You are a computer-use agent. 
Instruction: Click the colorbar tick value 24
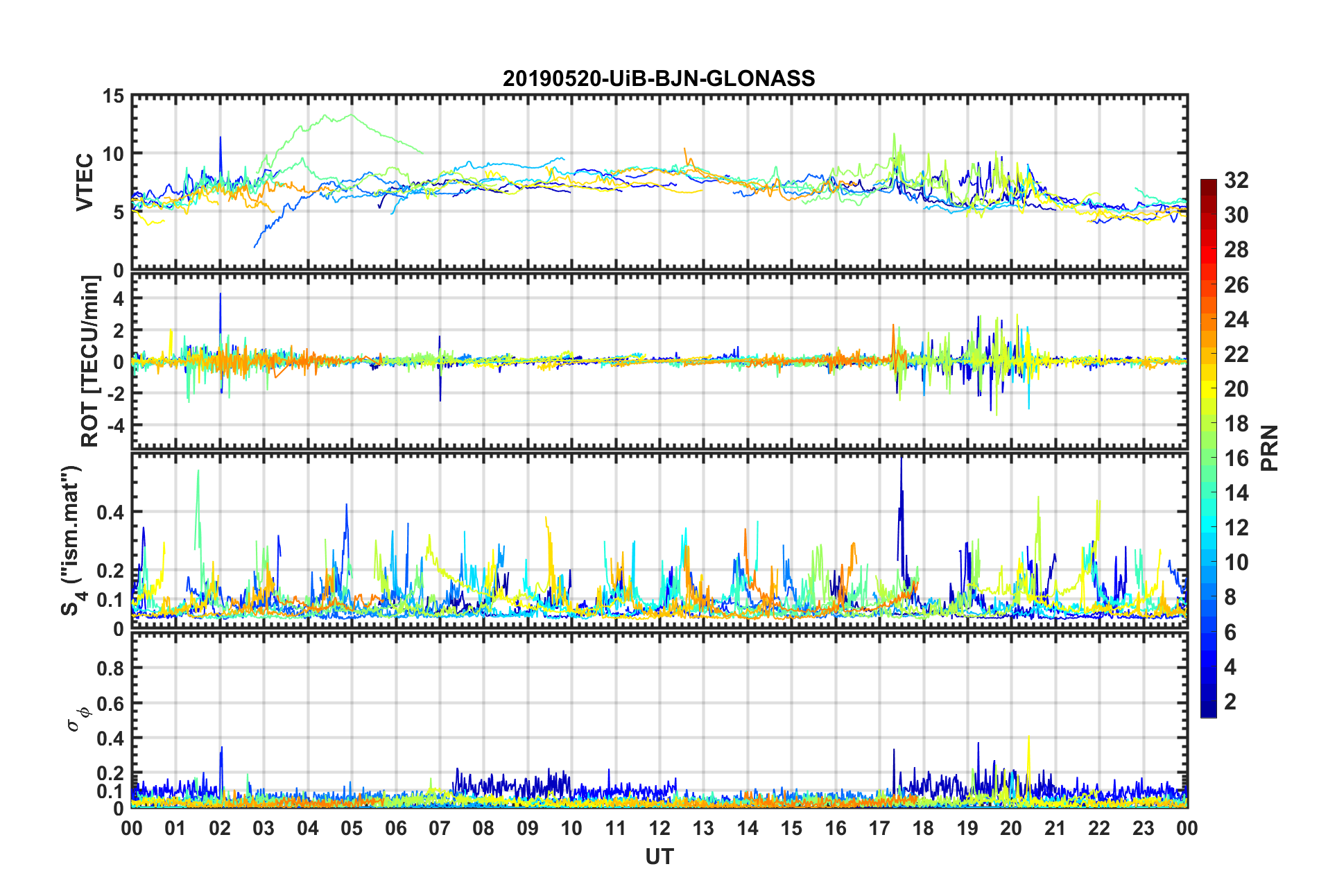(x=1236, y=320)
